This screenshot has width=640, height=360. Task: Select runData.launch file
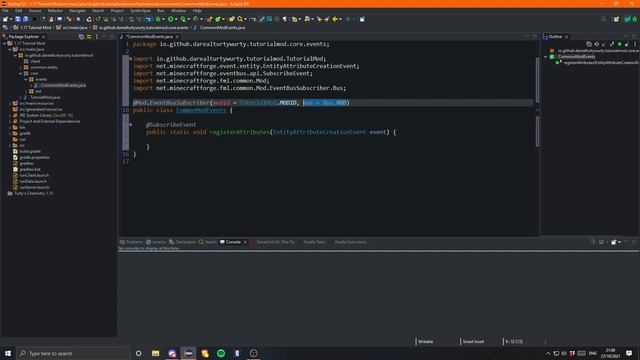[x=33, y=181]
